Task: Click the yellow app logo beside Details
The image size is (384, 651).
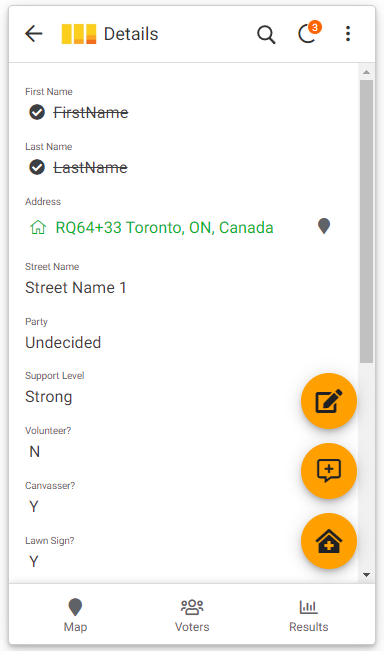Action: [x=79, y=34]
